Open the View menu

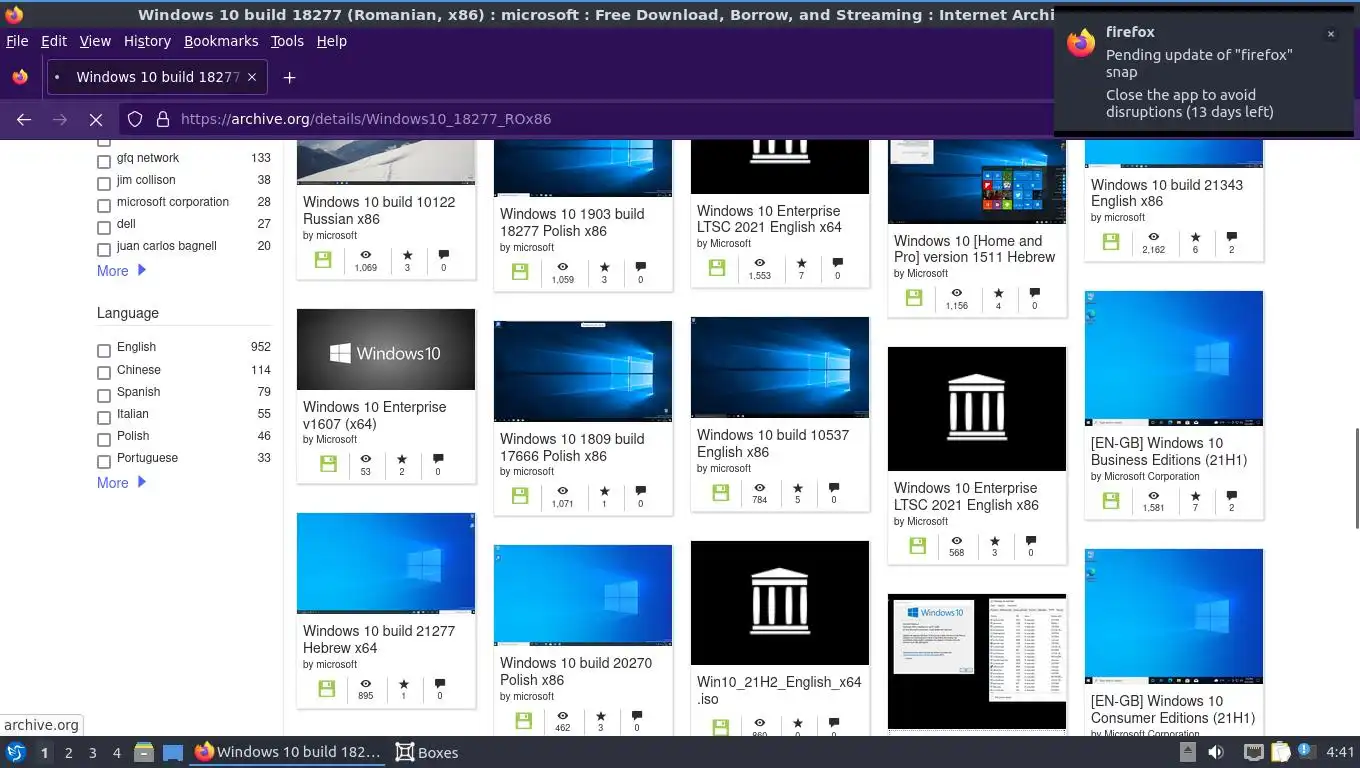[x=95, y=41]
